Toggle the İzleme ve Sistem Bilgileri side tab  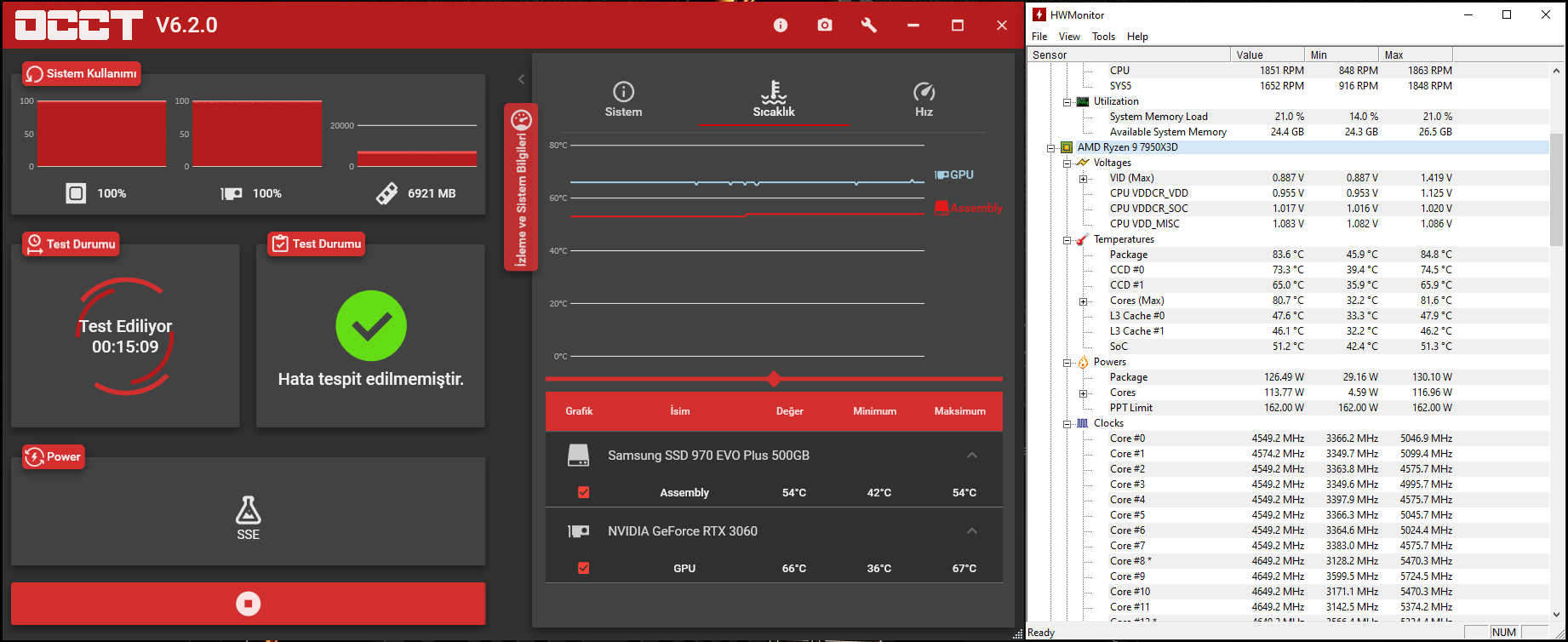pyautogui.click(x=521, y=187)
